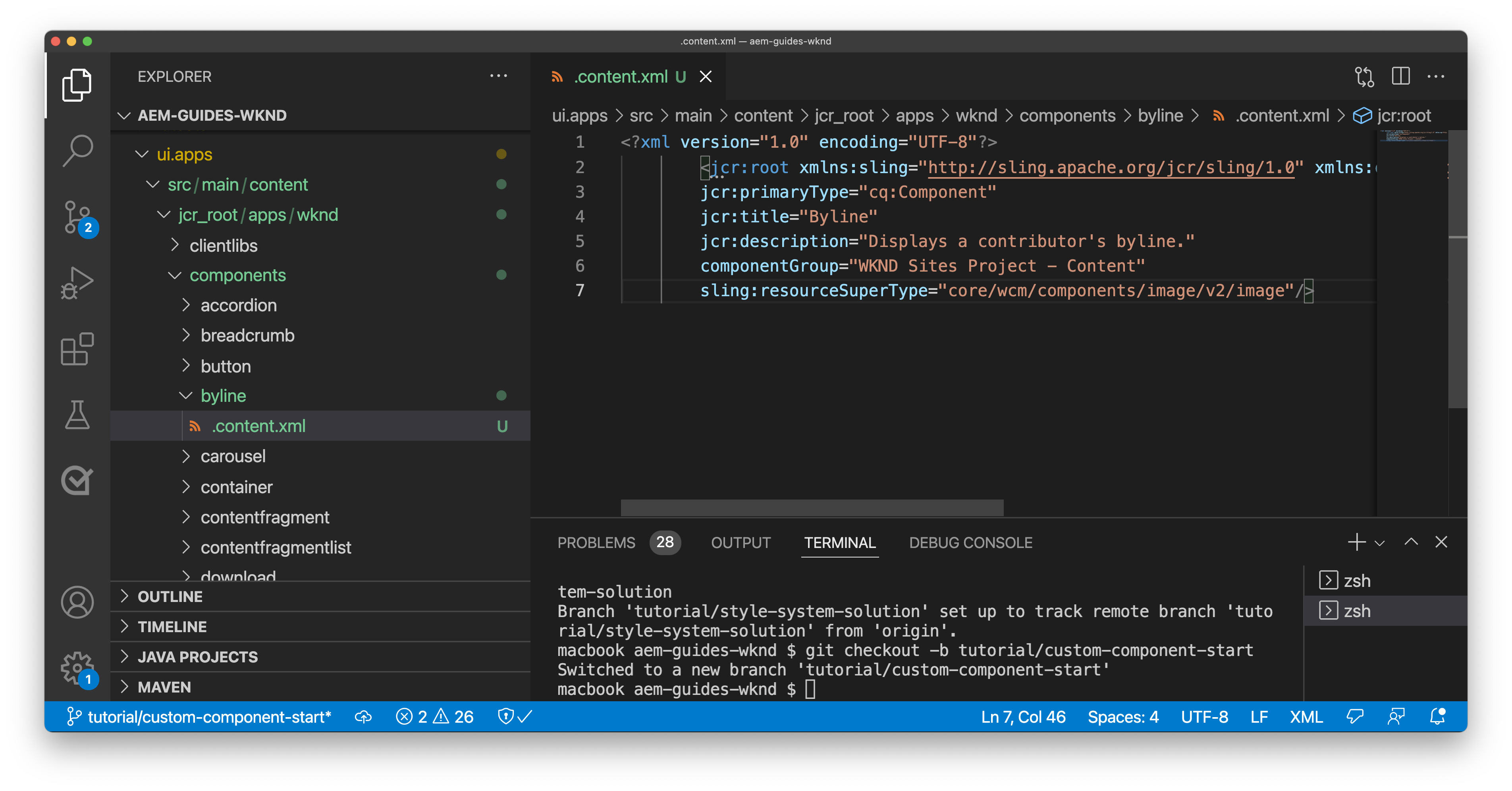Image resolution: width=1512 pixels, height=791 pixels.
Task: Open the Run and Debug view
Action: click(x=77, y=283)
